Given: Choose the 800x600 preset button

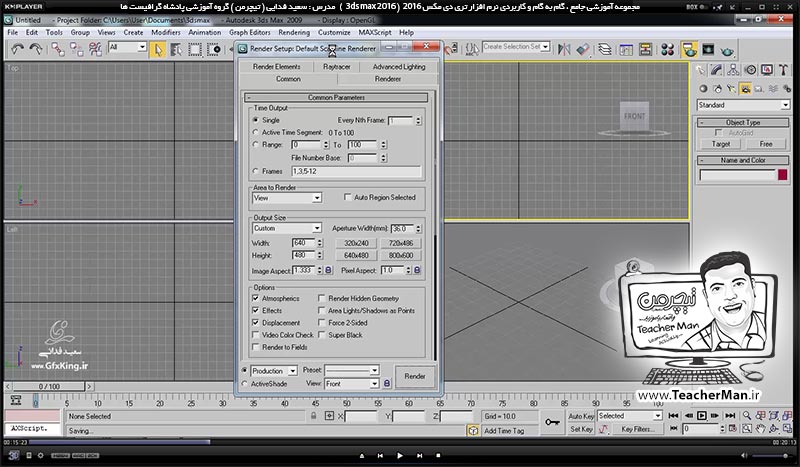Looking at the screenshot, I should pyautogui.click(x=401, y=255).
